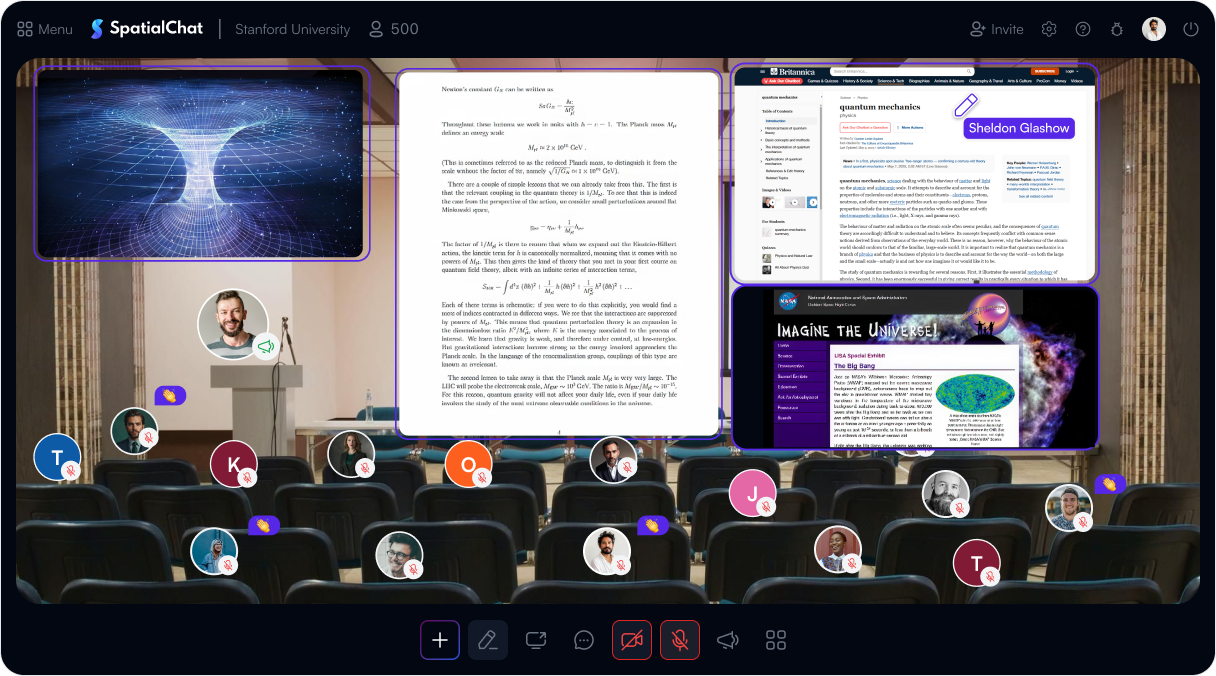Open the Menu in the top bar
The image size is (1216, 676).
click(x=44, y=28)
